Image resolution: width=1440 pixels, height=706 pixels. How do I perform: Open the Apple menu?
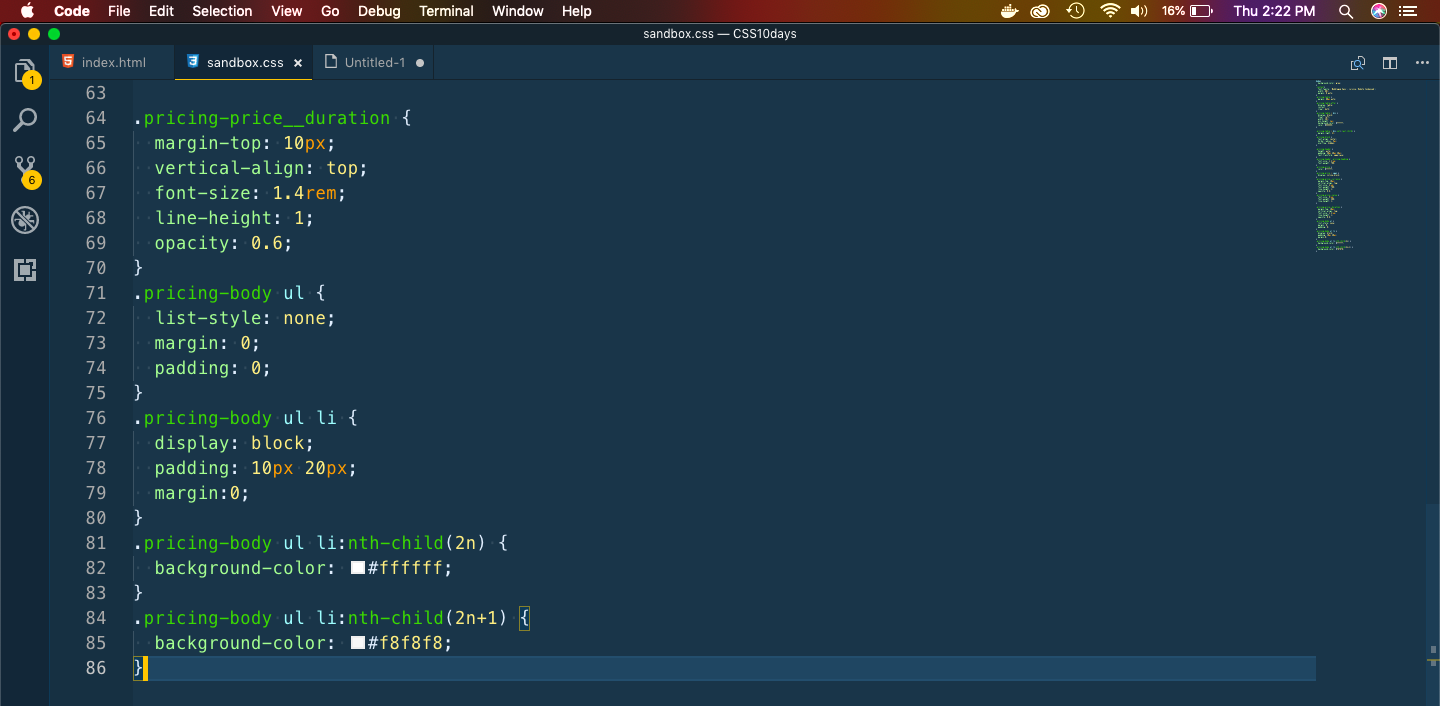coord(26,11)
